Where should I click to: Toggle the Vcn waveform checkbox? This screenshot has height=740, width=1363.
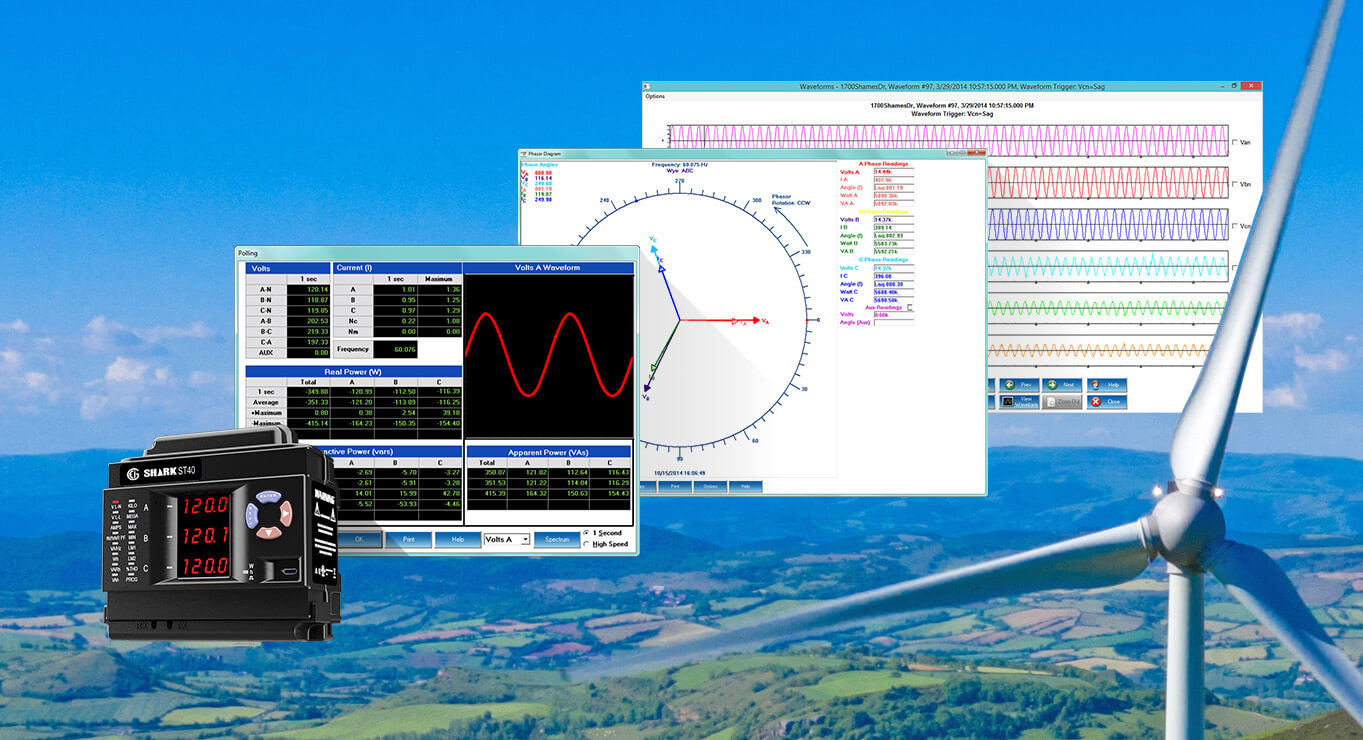[1235, 226]
